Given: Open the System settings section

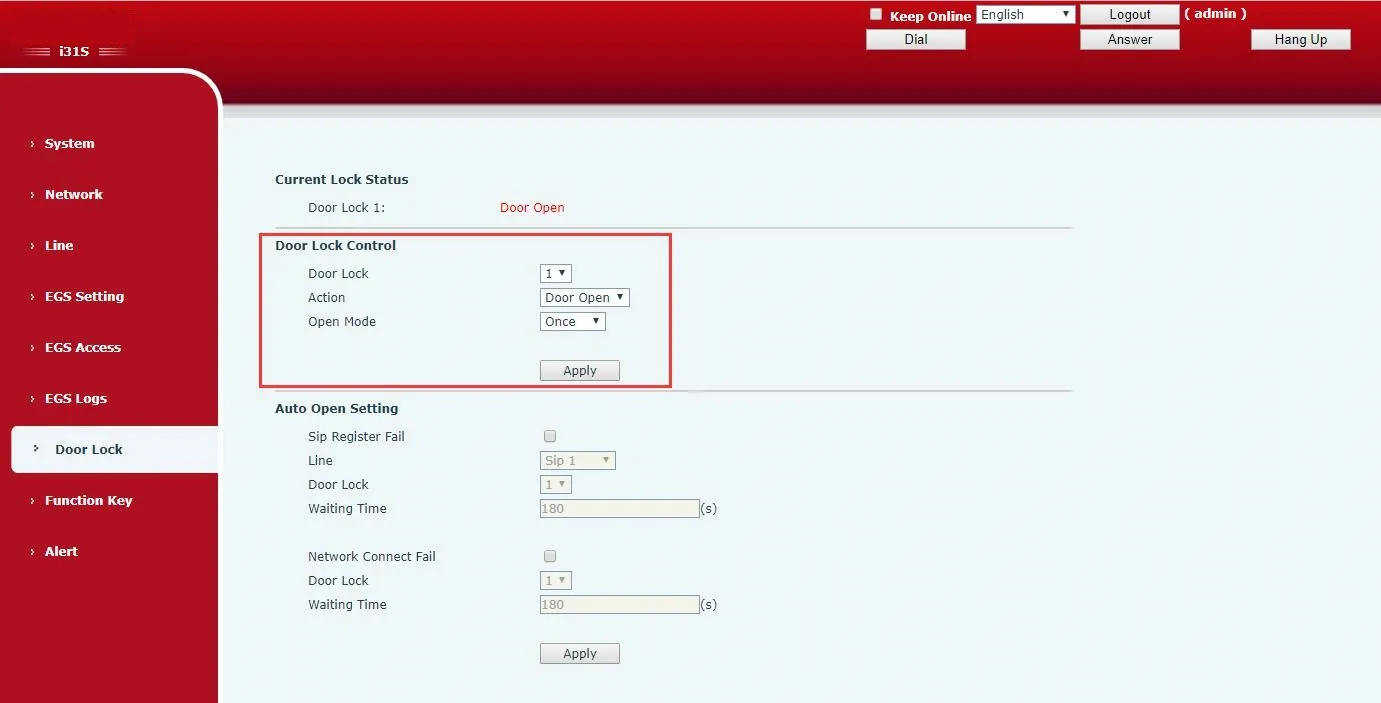Looking at the screenshot, I should click(x=69, y=143).
